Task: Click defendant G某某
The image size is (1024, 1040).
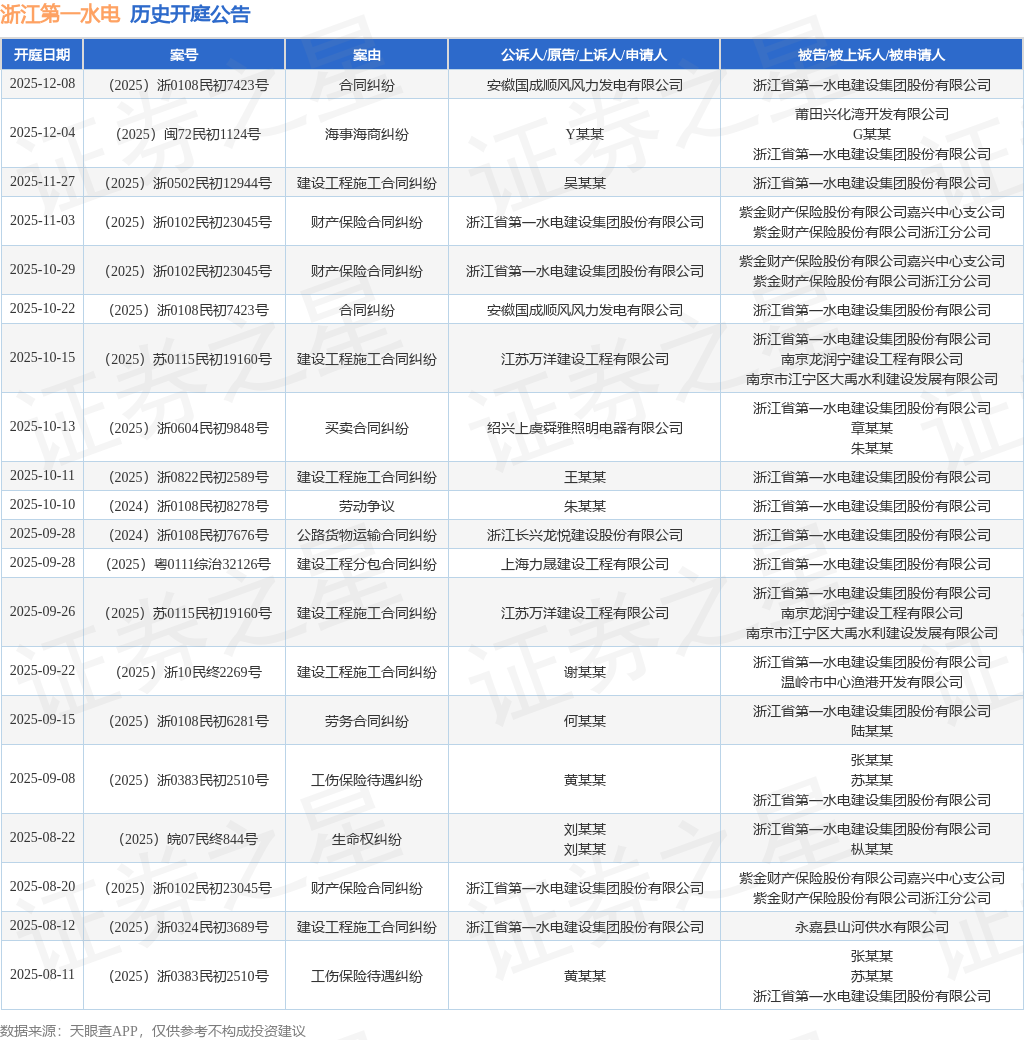Action: [871, 134]
